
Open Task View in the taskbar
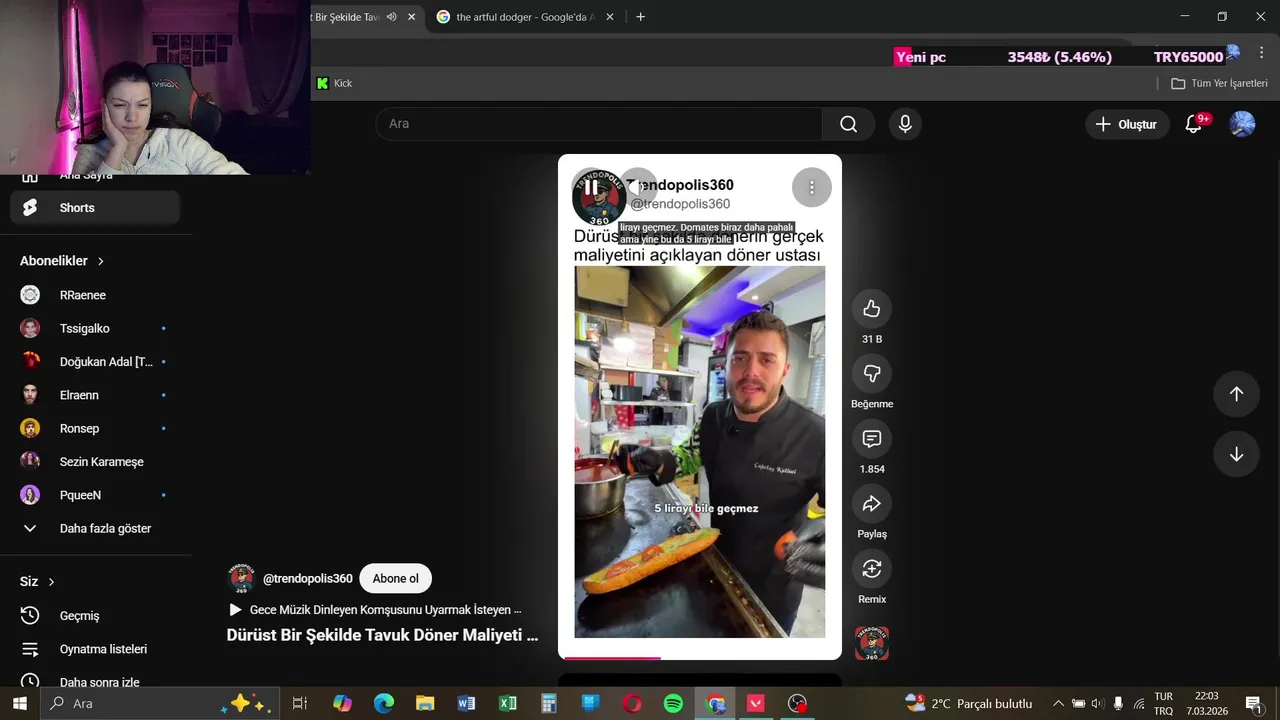point(299,704)
